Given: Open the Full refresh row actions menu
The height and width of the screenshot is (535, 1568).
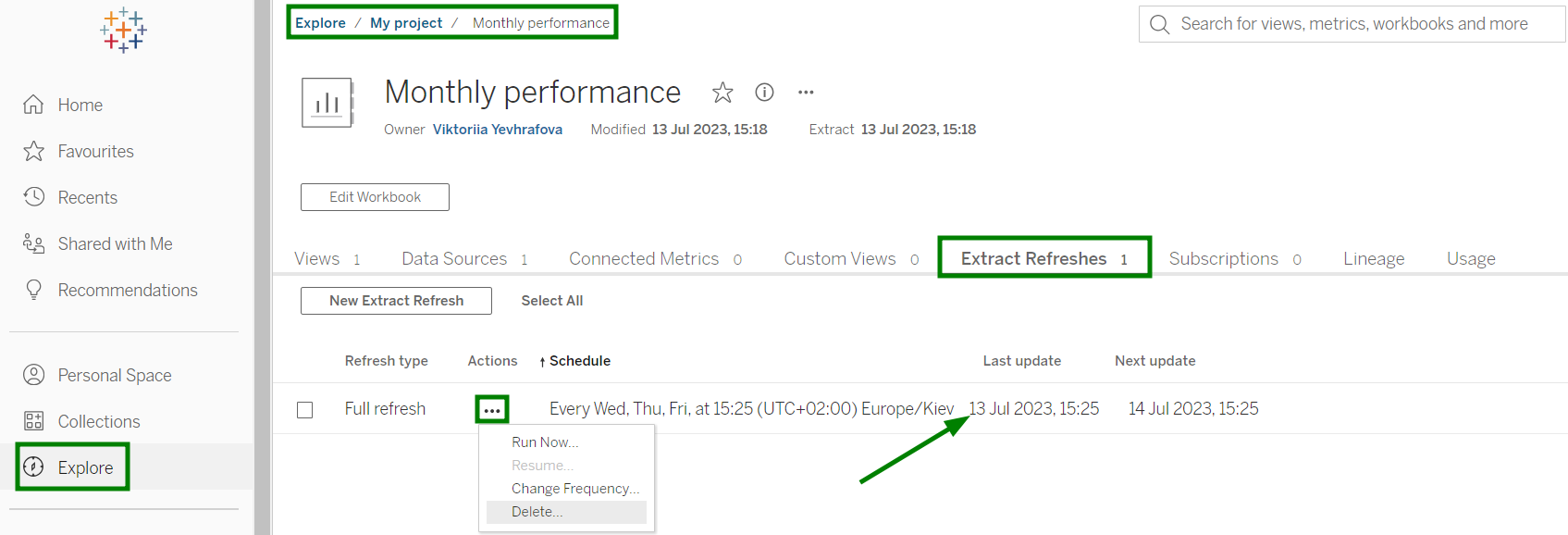Looking at the screenshot, I should (x=491, y=410).
